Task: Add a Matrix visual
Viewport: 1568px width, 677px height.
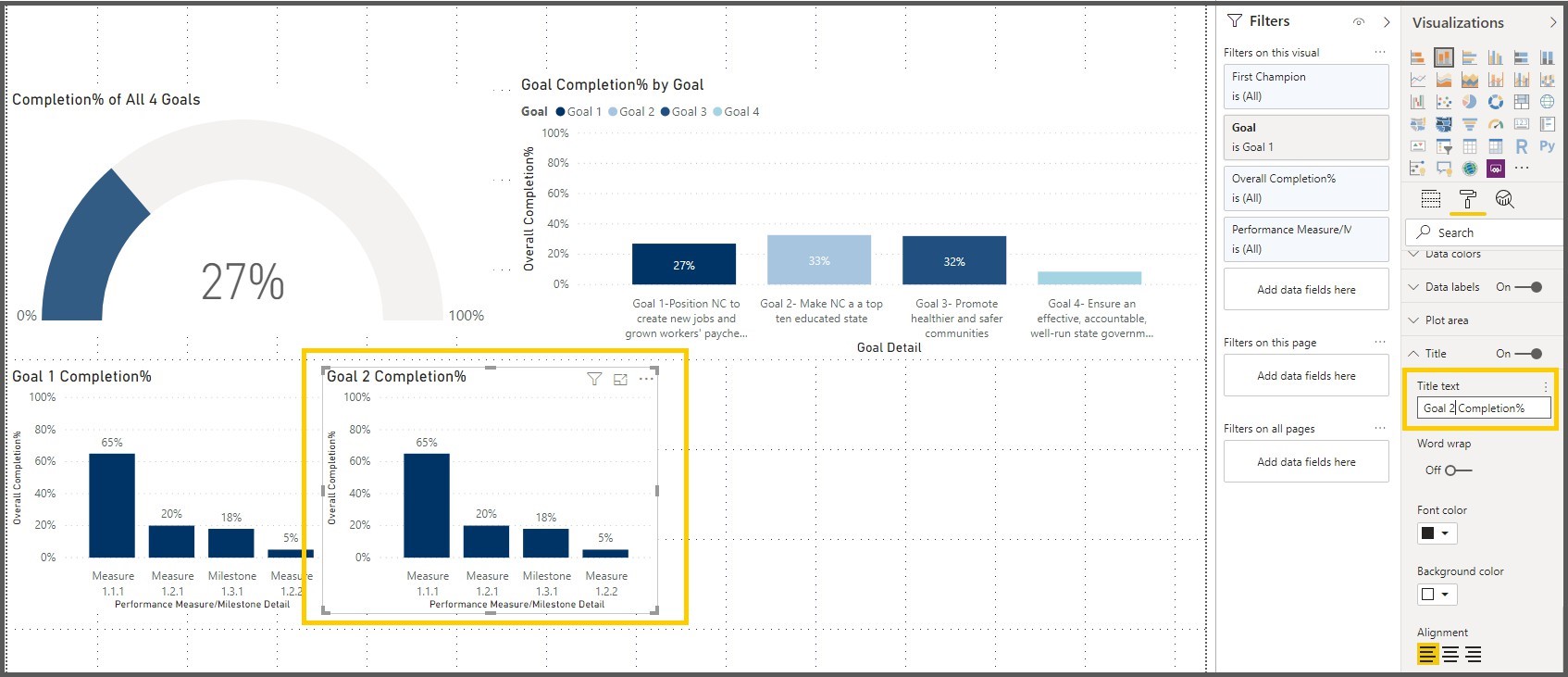Action: pos(1496,146)
